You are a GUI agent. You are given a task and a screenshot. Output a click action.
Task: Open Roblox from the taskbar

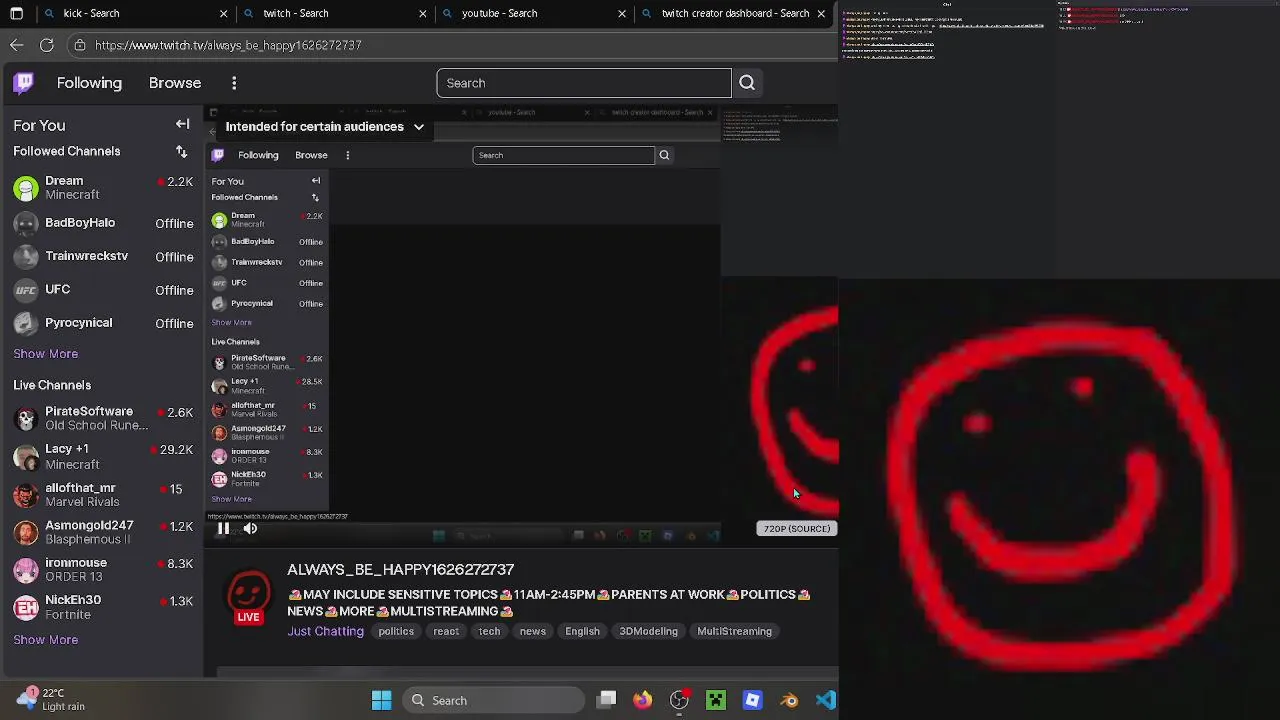tap(753, 700)
